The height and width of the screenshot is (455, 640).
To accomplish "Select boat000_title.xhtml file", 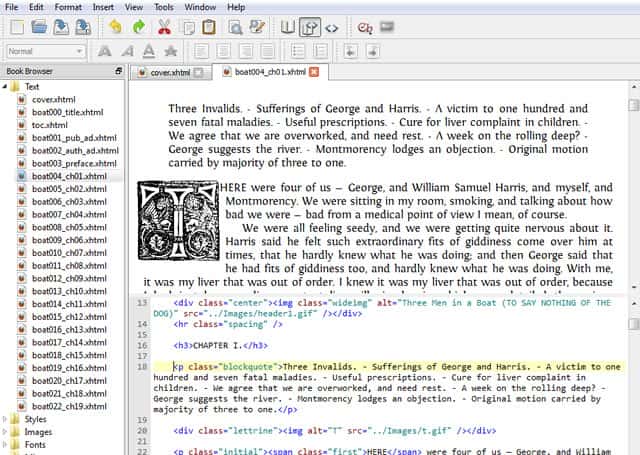I will coord(68,112).
